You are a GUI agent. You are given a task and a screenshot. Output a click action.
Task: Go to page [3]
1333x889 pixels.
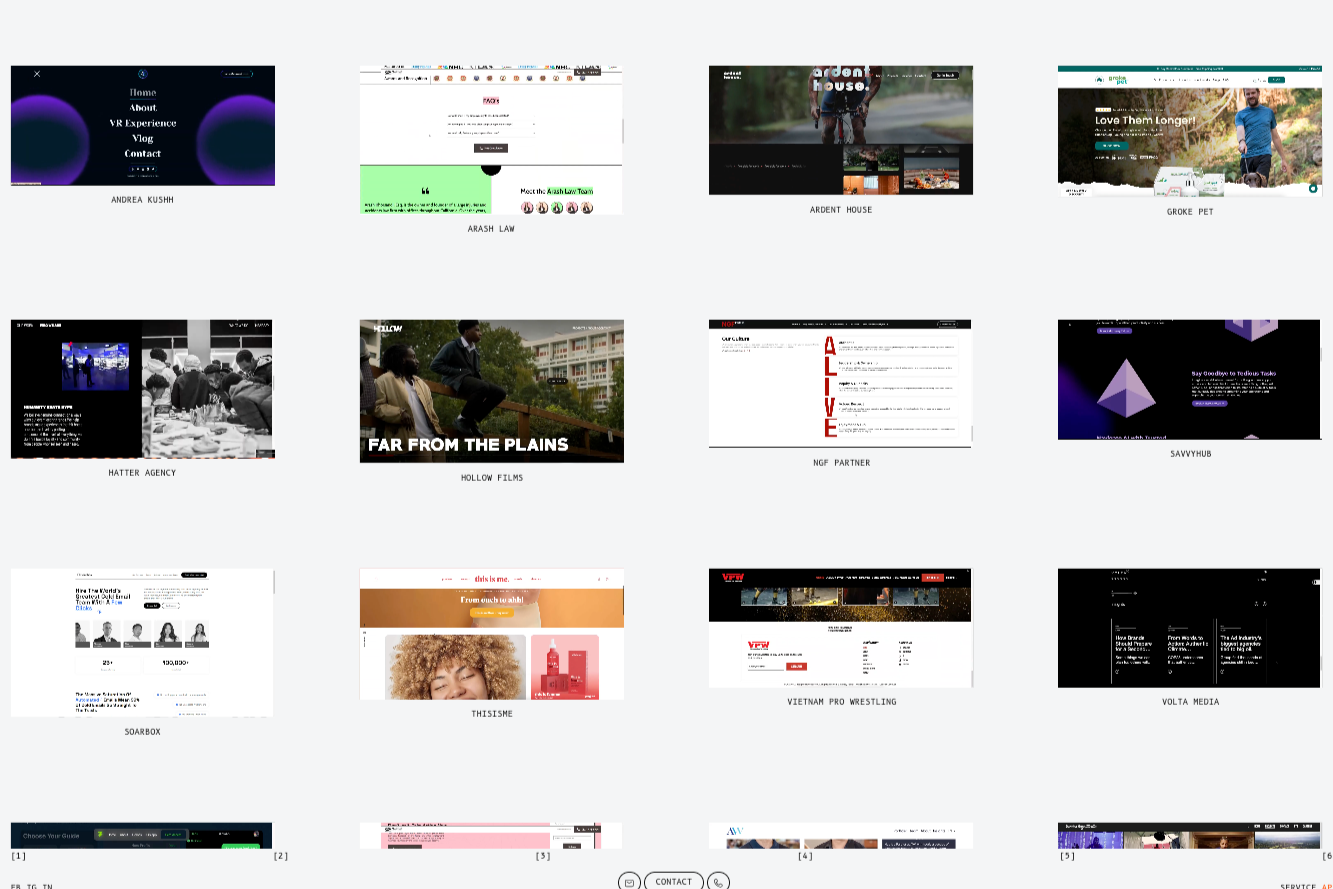tap(543, 856)
